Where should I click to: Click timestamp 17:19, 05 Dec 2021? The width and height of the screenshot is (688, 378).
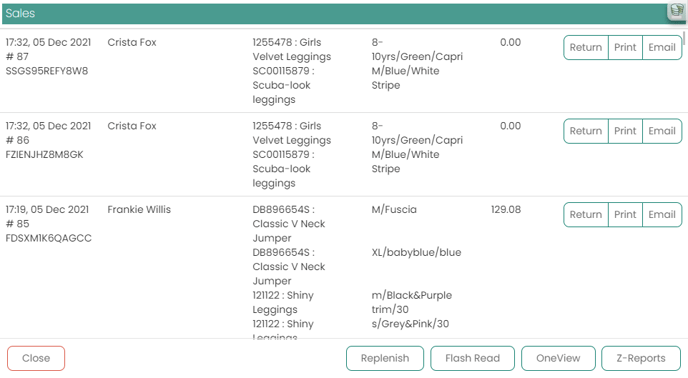pos(47,209)
